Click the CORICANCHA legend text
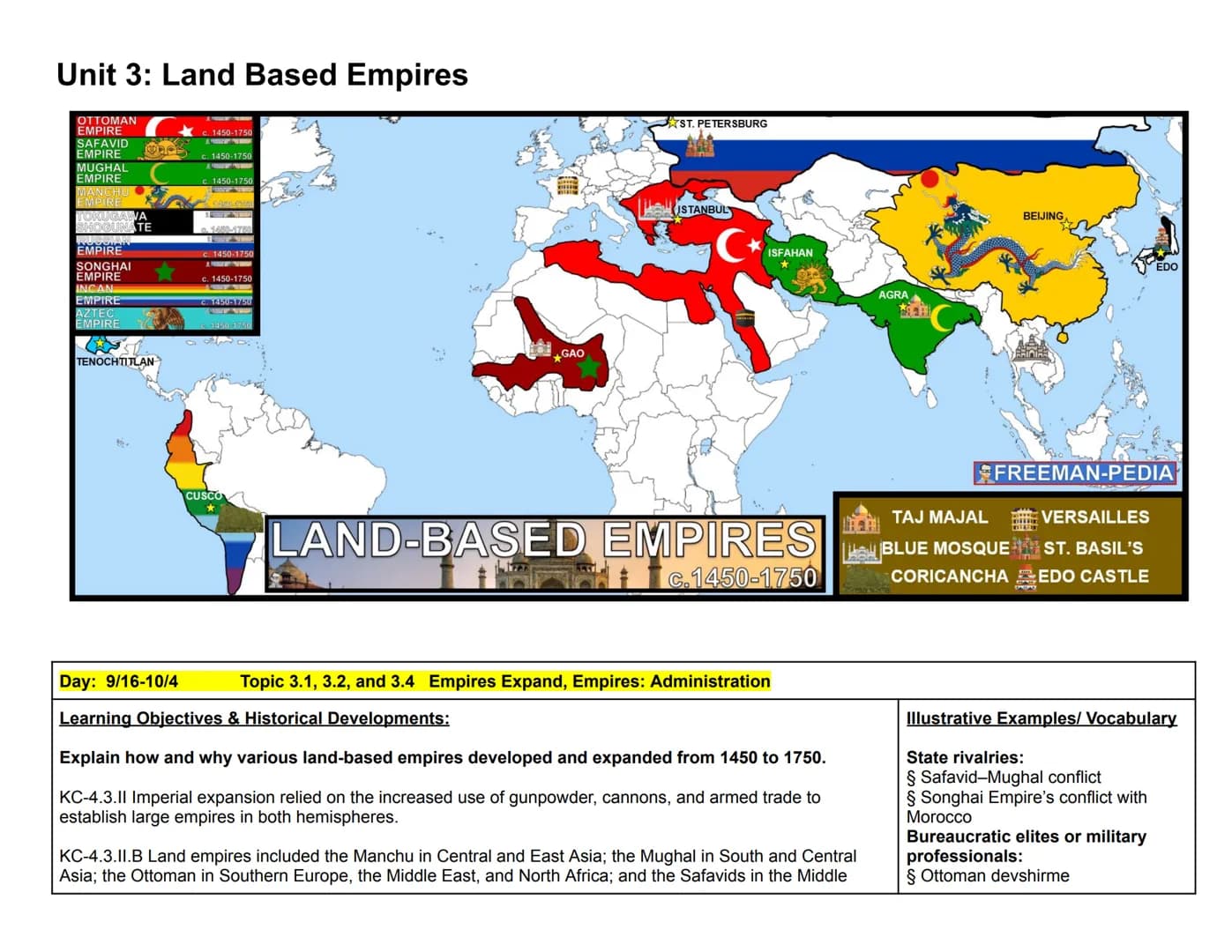The width and height of the screenshot is (1232, 952). point(949,576)
